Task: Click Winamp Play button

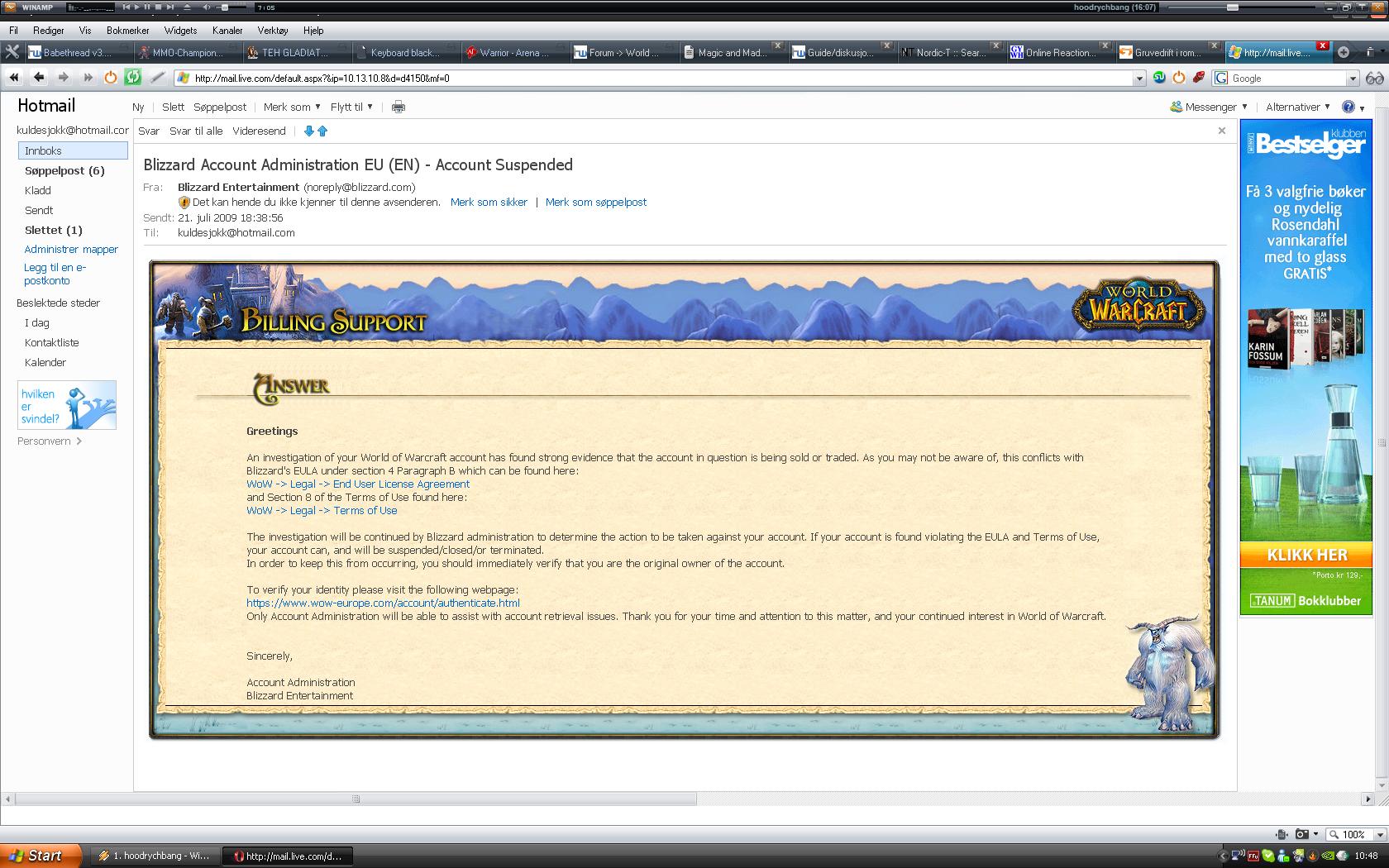Action: (136, 7)
